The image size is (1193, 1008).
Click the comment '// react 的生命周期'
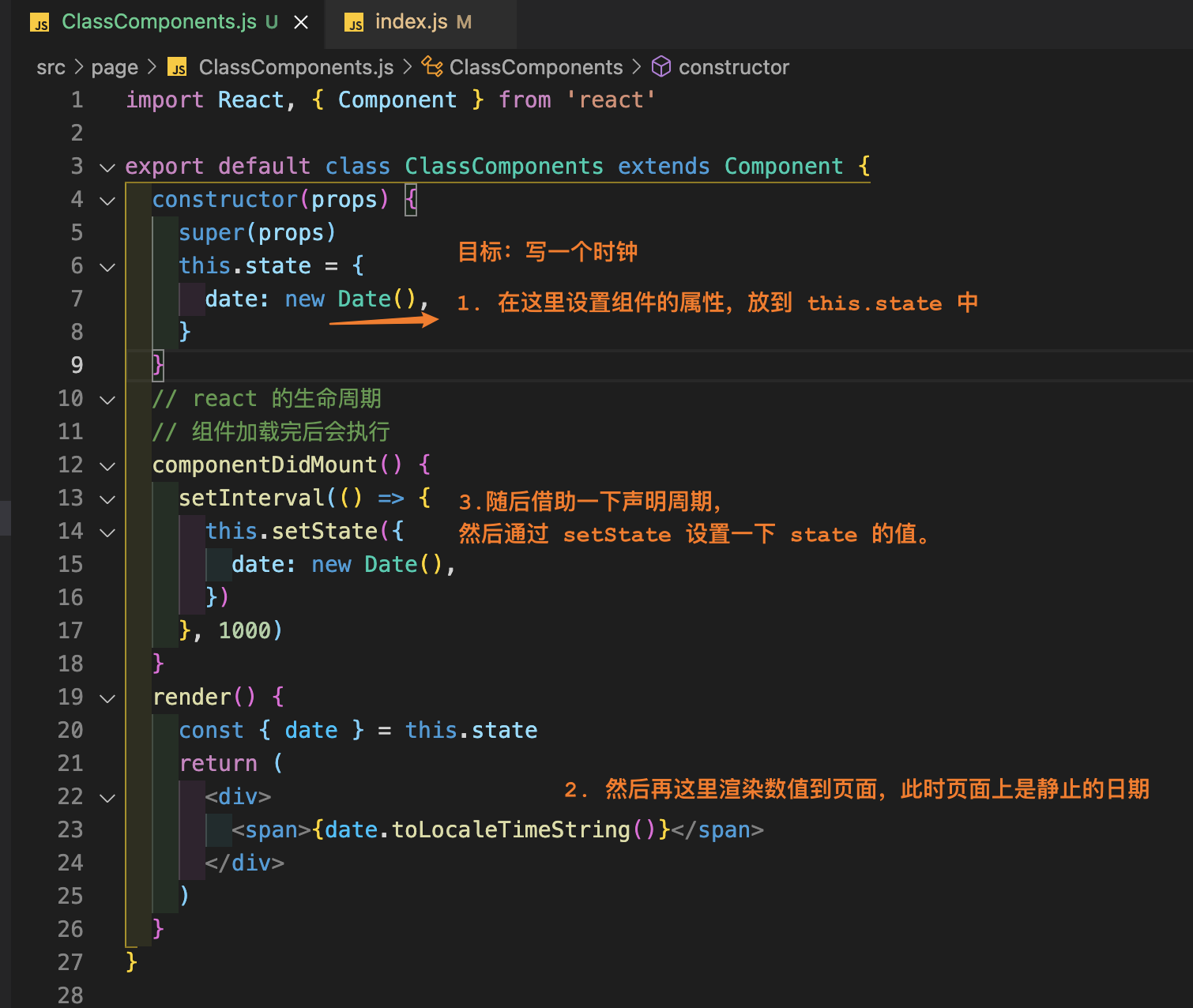[267, 398]
